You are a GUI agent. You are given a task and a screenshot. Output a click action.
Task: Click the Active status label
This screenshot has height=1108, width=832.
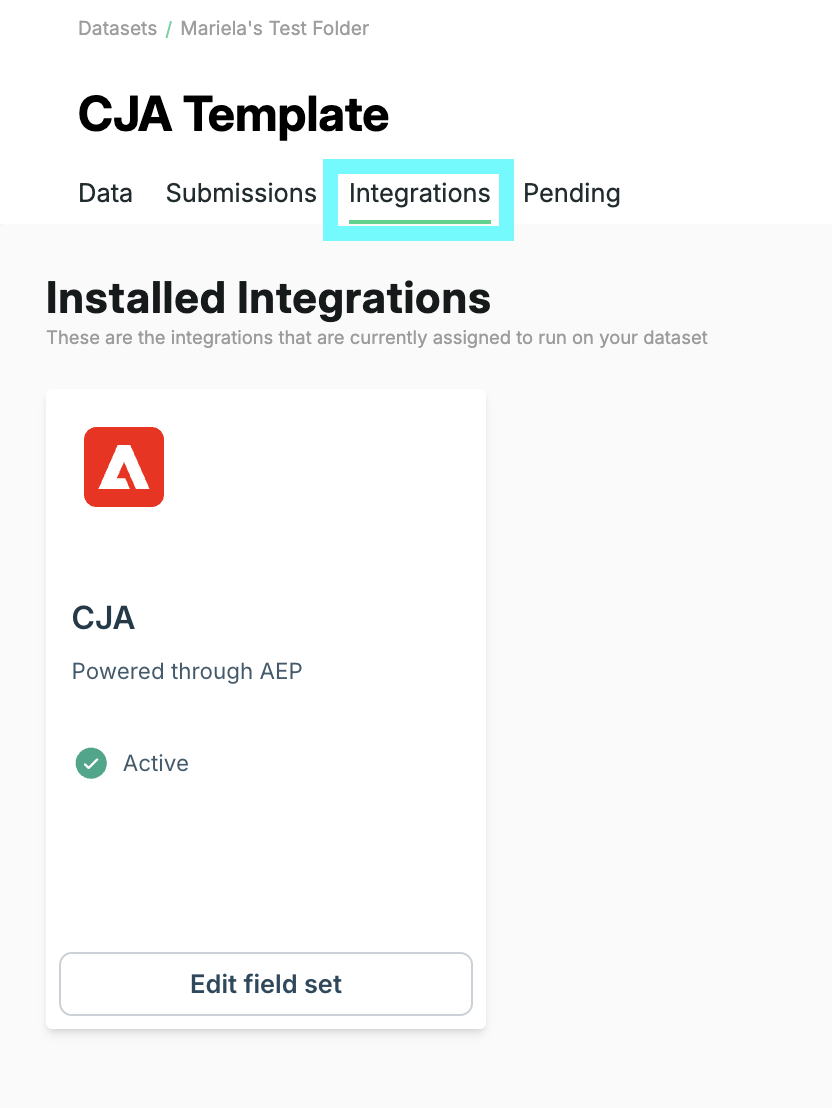(x=156, y=763)
